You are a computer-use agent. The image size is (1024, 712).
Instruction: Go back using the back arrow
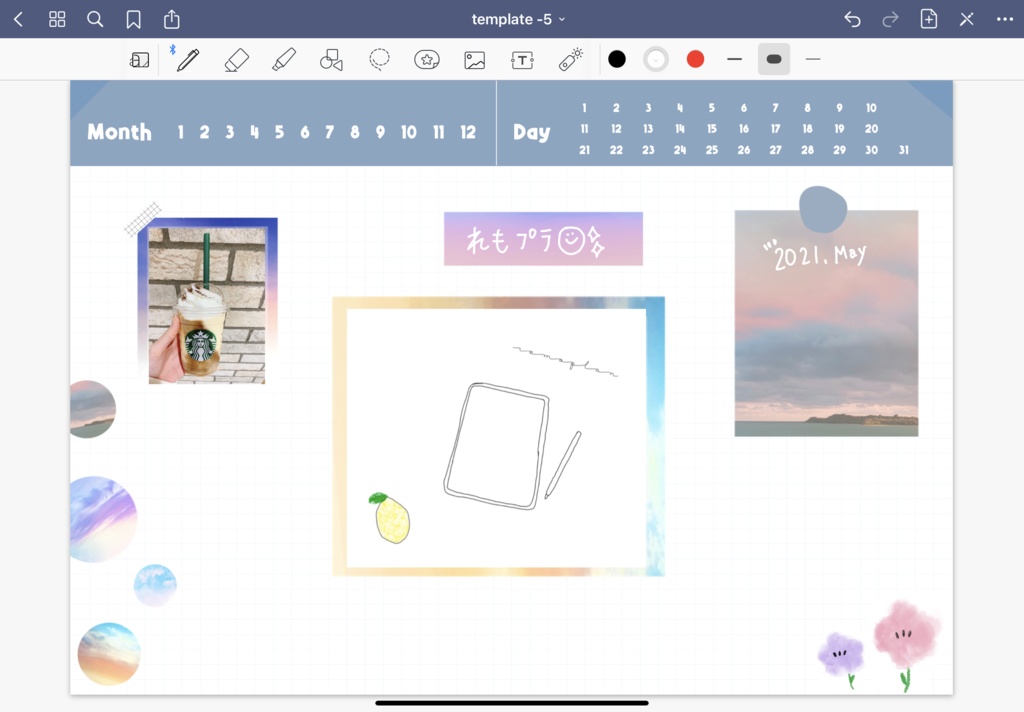19,20
